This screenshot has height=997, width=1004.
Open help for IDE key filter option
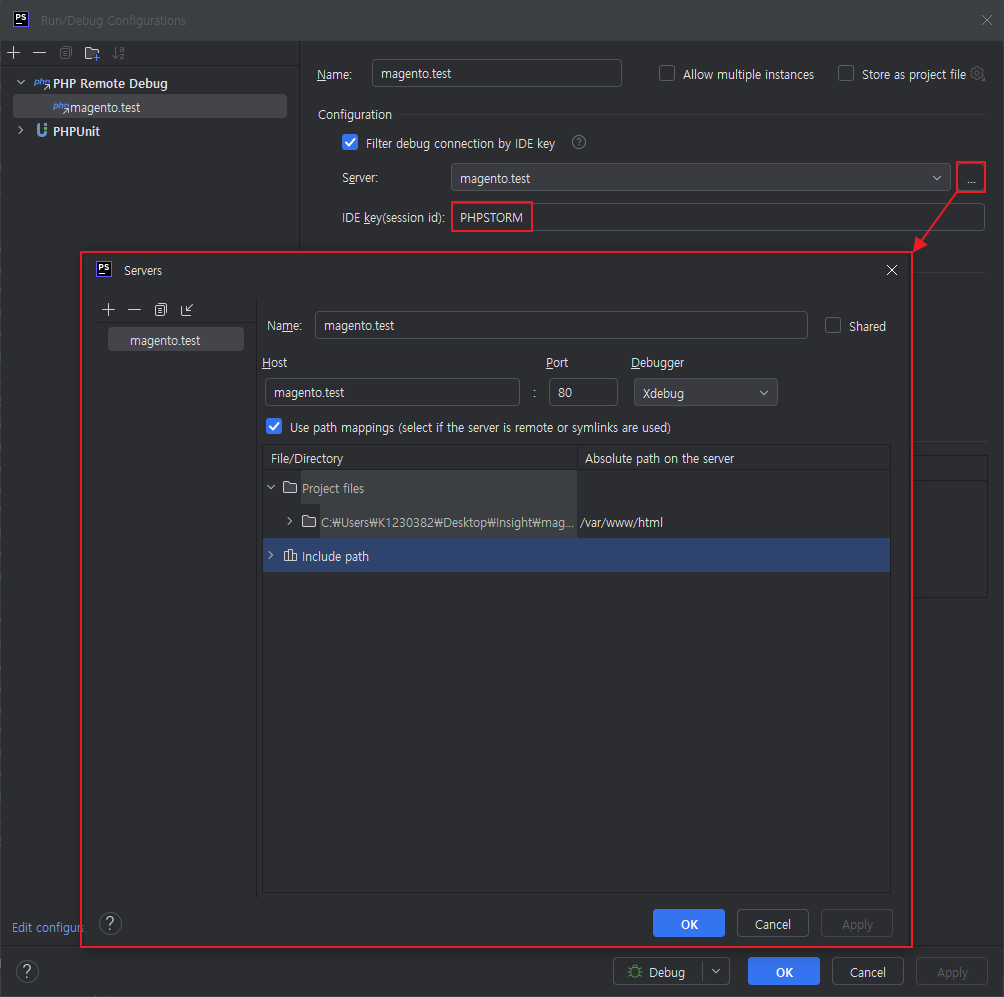pos(579,142)
